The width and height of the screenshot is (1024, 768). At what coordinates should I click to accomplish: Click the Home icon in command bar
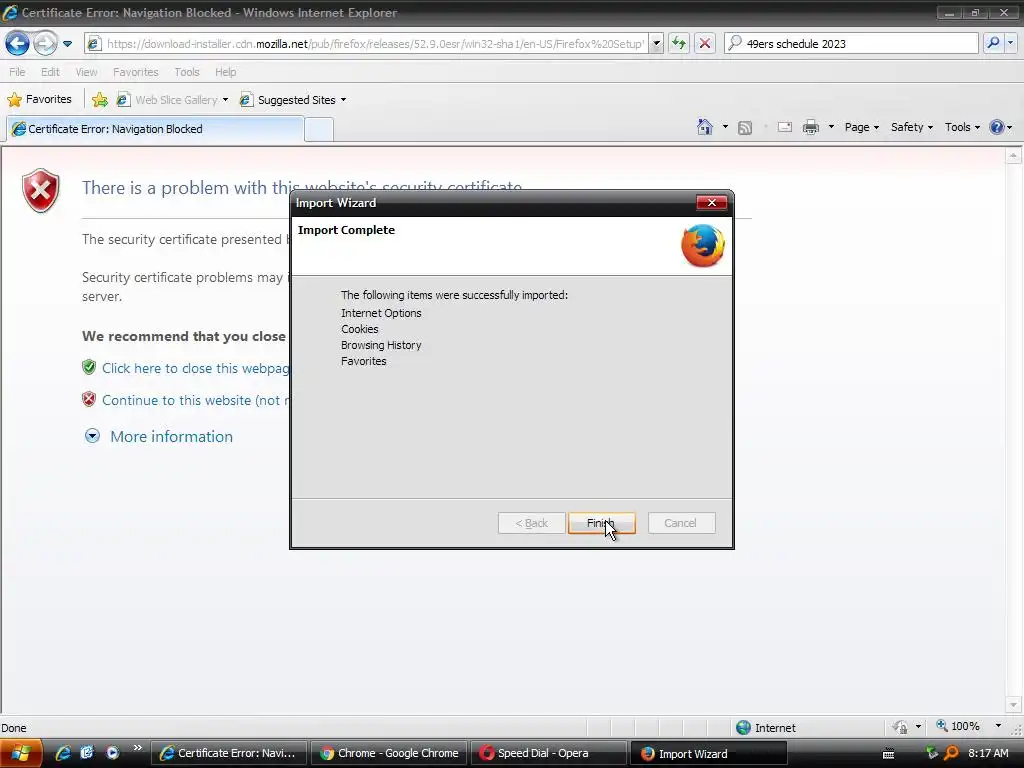(705, 127)
